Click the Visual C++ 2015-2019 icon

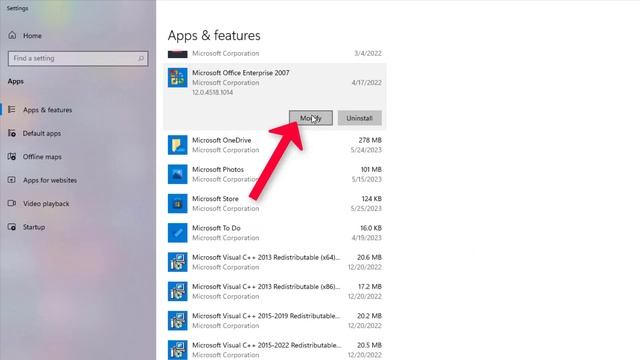[x=178, y=320]
